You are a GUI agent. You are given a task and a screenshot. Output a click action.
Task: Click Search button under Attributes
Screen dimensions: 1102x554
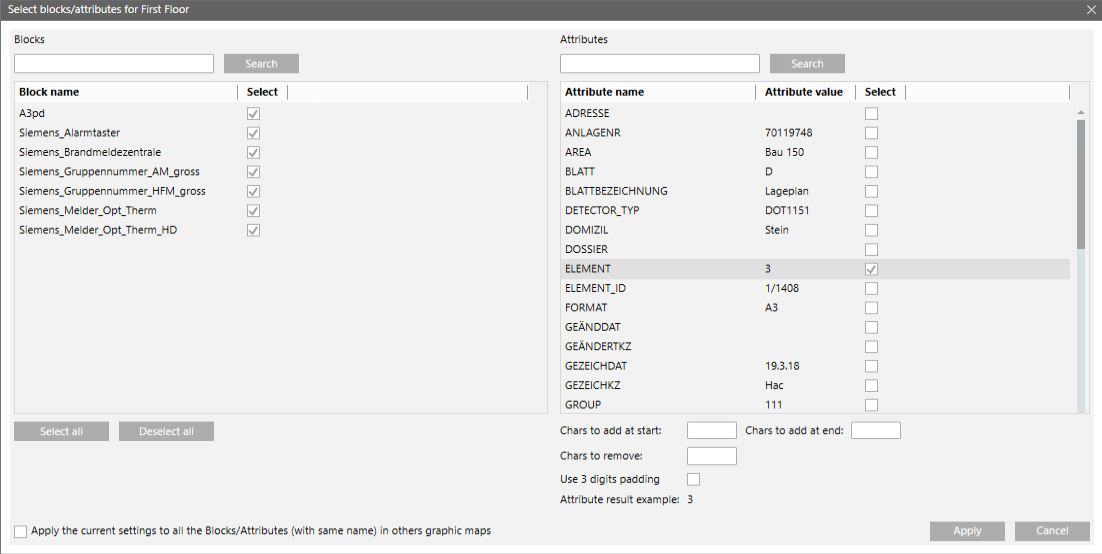pos(807,64)
